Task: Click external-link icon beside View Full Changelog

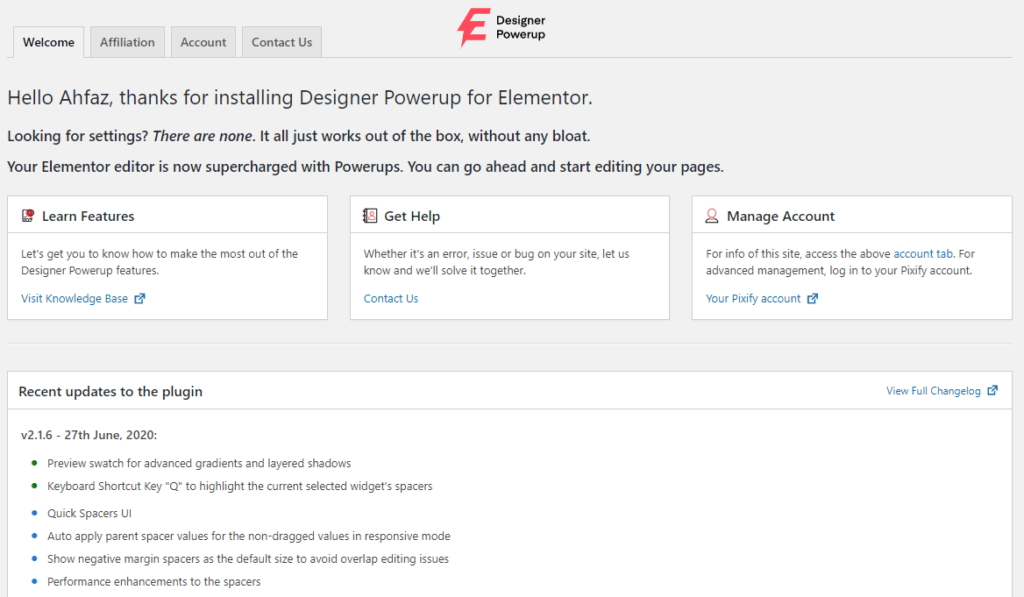Action: tap(993, 391)
